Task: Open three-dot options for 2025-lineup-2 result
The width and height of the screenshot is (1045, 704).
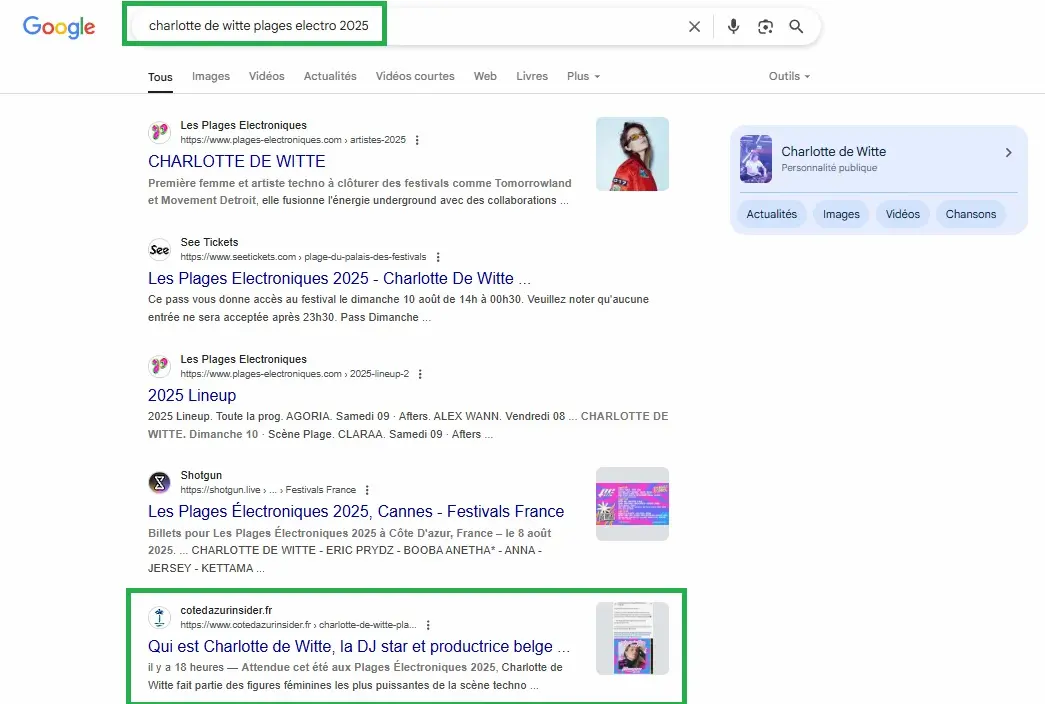Action: tap(420, 374)
